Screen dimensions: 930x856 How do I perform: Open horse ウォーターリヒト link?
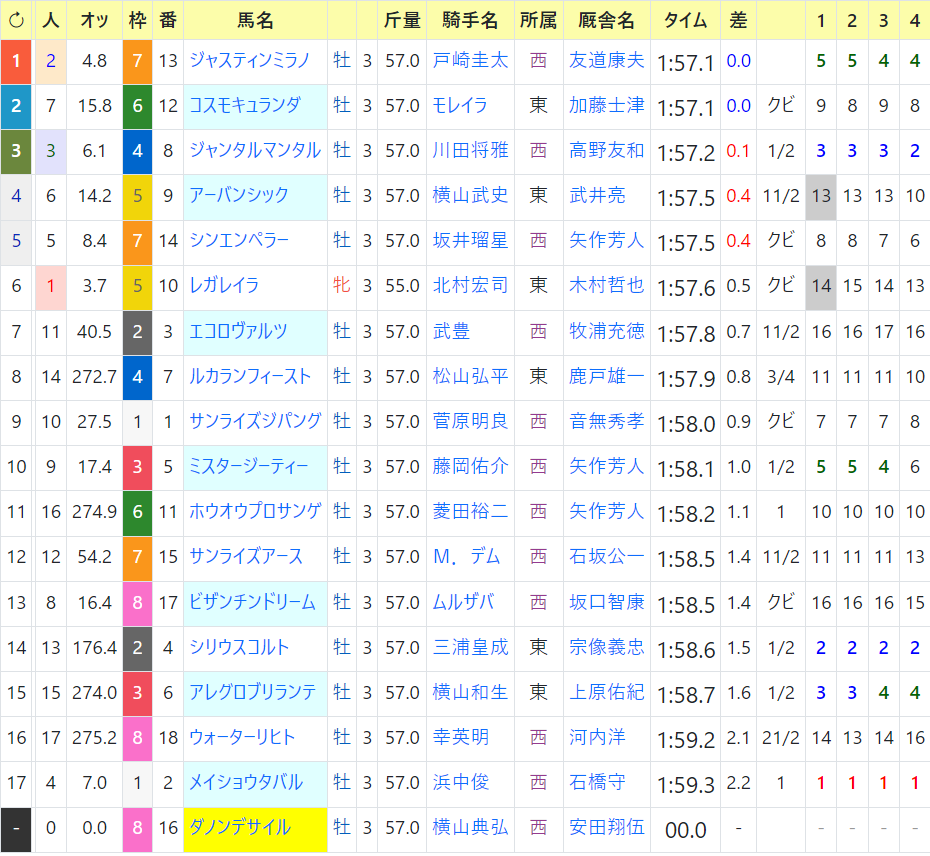coord(242,738)
